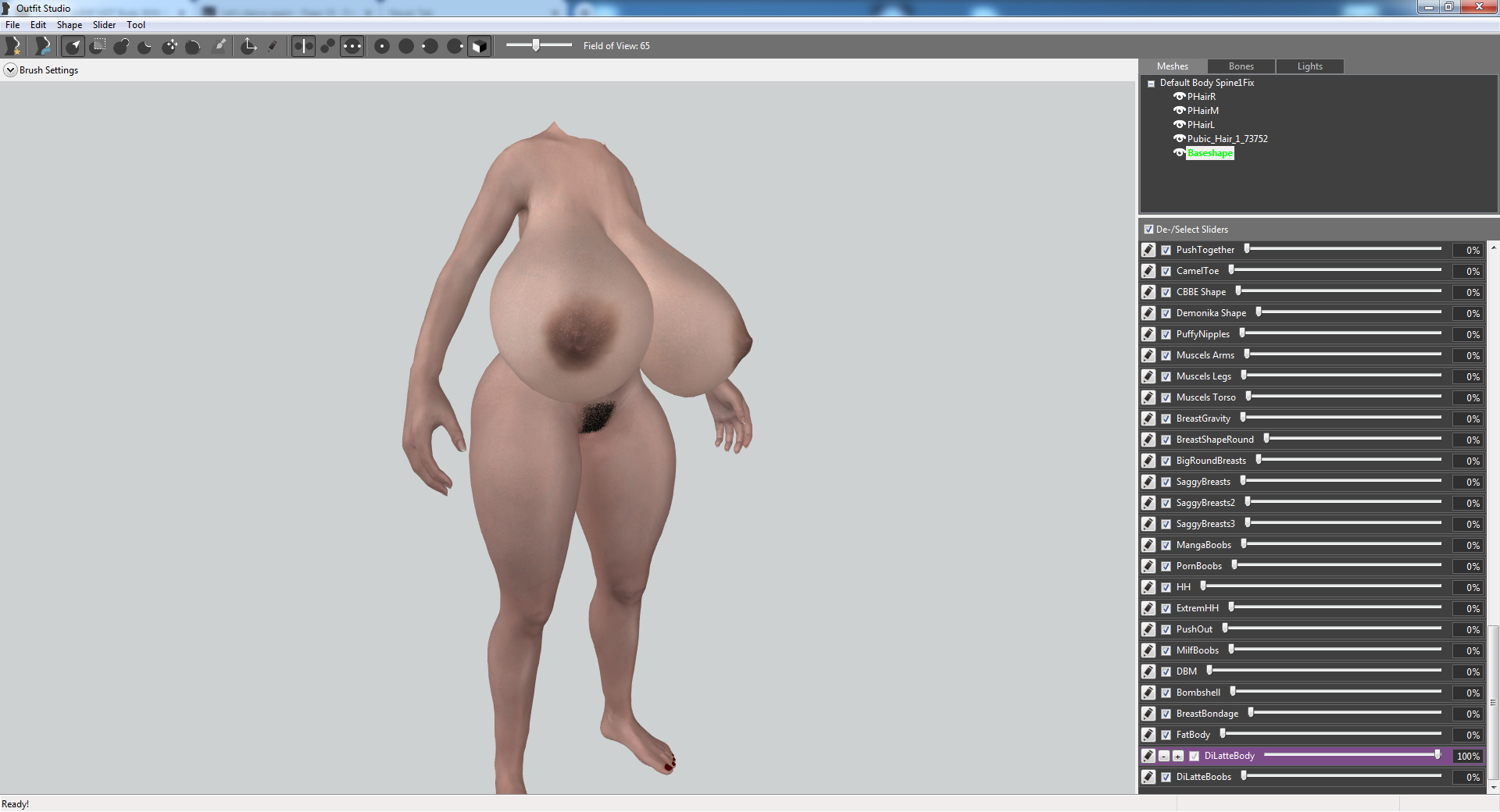Uncheck the Bombshell slider checkbox
This screenshot has height=812, width=1500.
(1166, 693)
